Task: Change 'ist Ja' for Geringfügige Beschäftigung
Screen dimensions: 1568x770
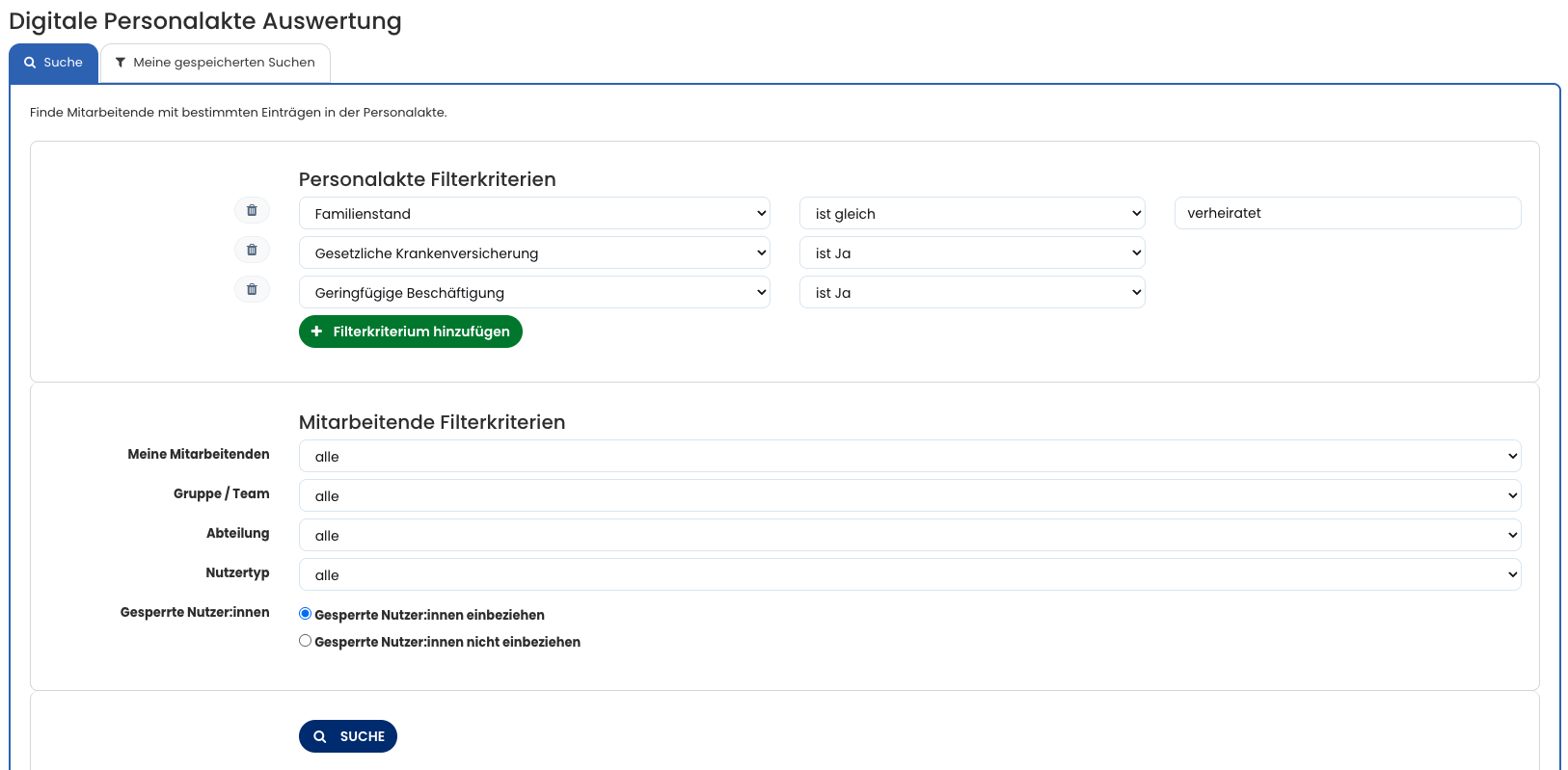Action: pyautogui.click(x=972, y=292)
